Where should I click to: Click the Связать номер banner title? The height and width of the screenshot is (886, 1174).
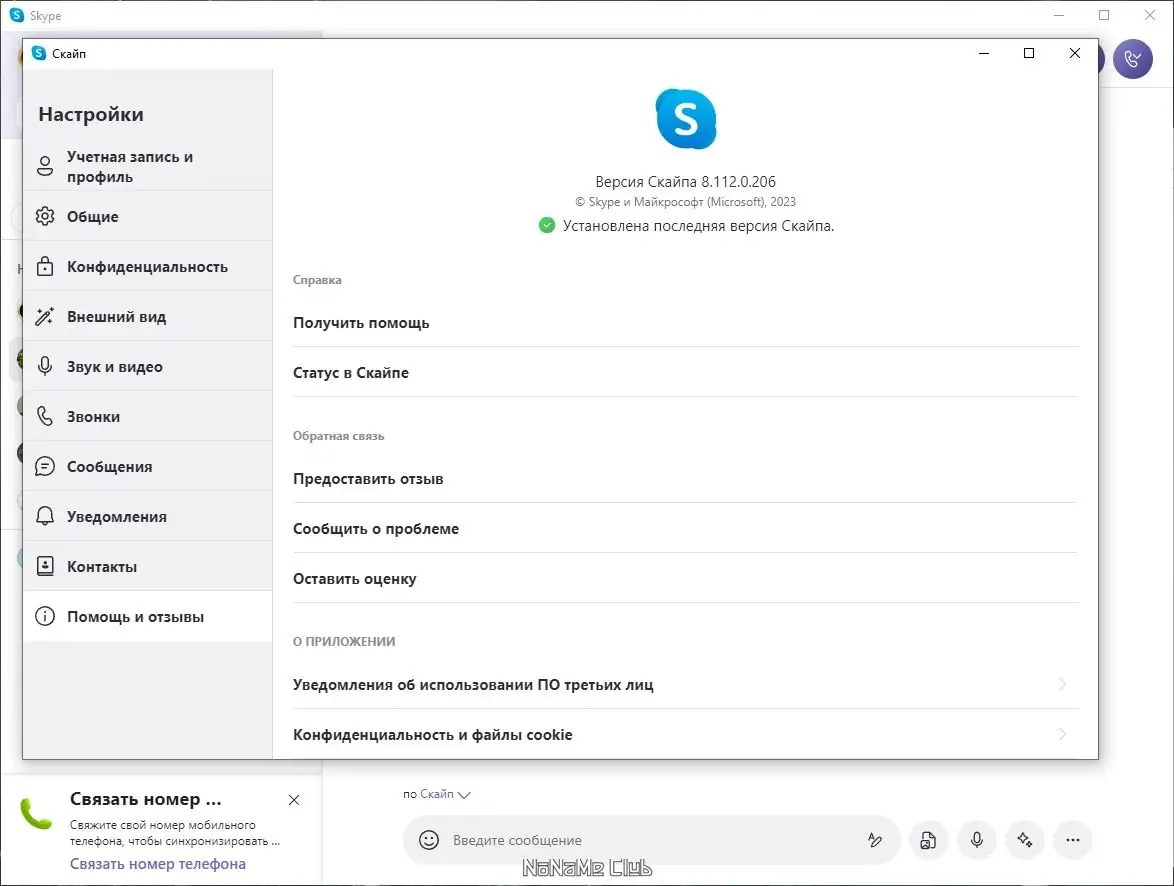146,799
